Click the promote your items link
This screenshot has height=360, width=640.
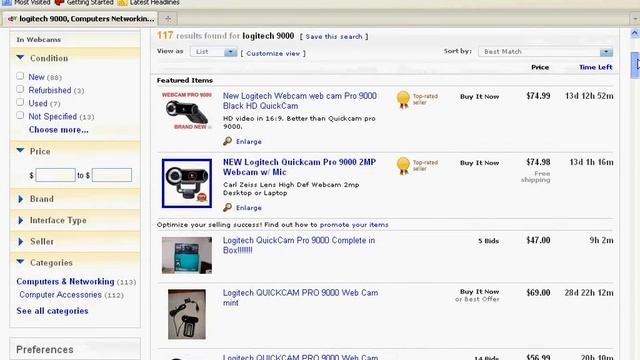[x=354, y=225]
